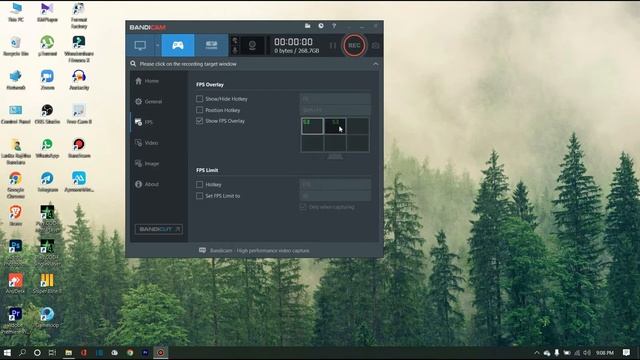Enable Position Hotkey checkbox
640x360 pixels.
(x=199, y=110)
